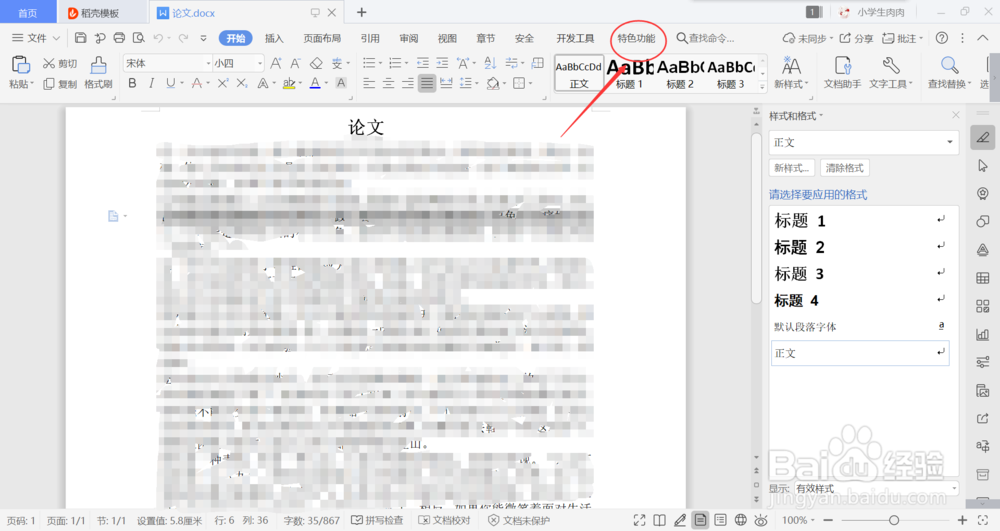This screenshot has height=531, width=1000.
Task: Decrease paragraph indent
Action: click(423, 63)
